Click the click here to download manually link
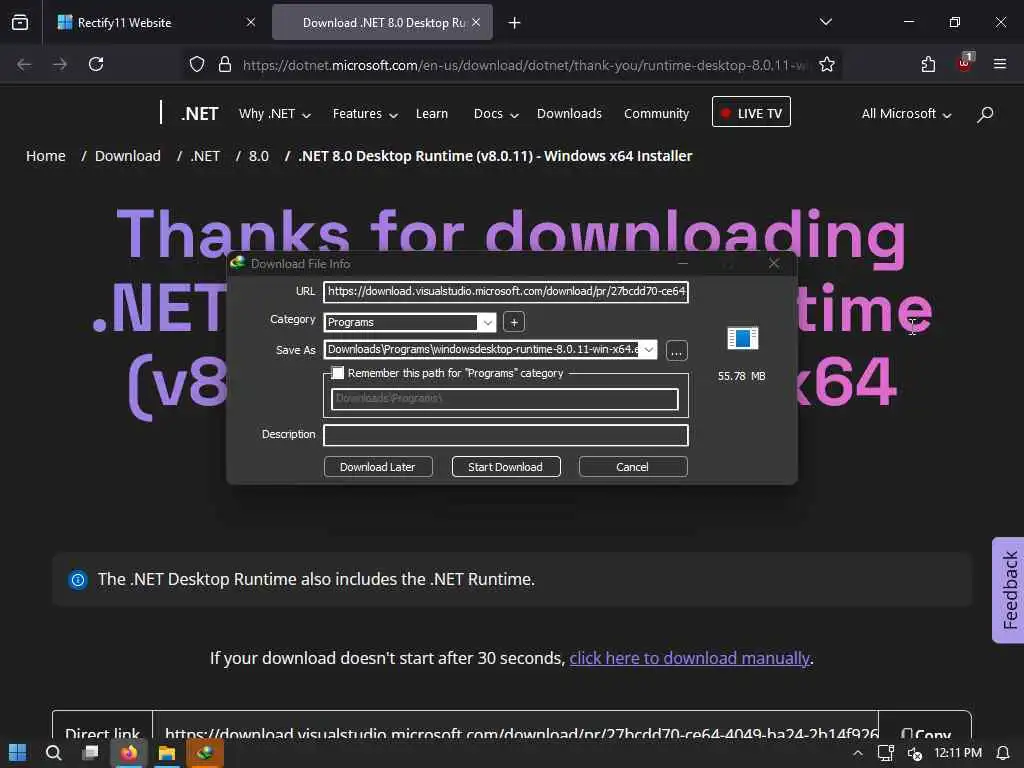Viewport: 1024px width, 768px height. click(690, 658)
